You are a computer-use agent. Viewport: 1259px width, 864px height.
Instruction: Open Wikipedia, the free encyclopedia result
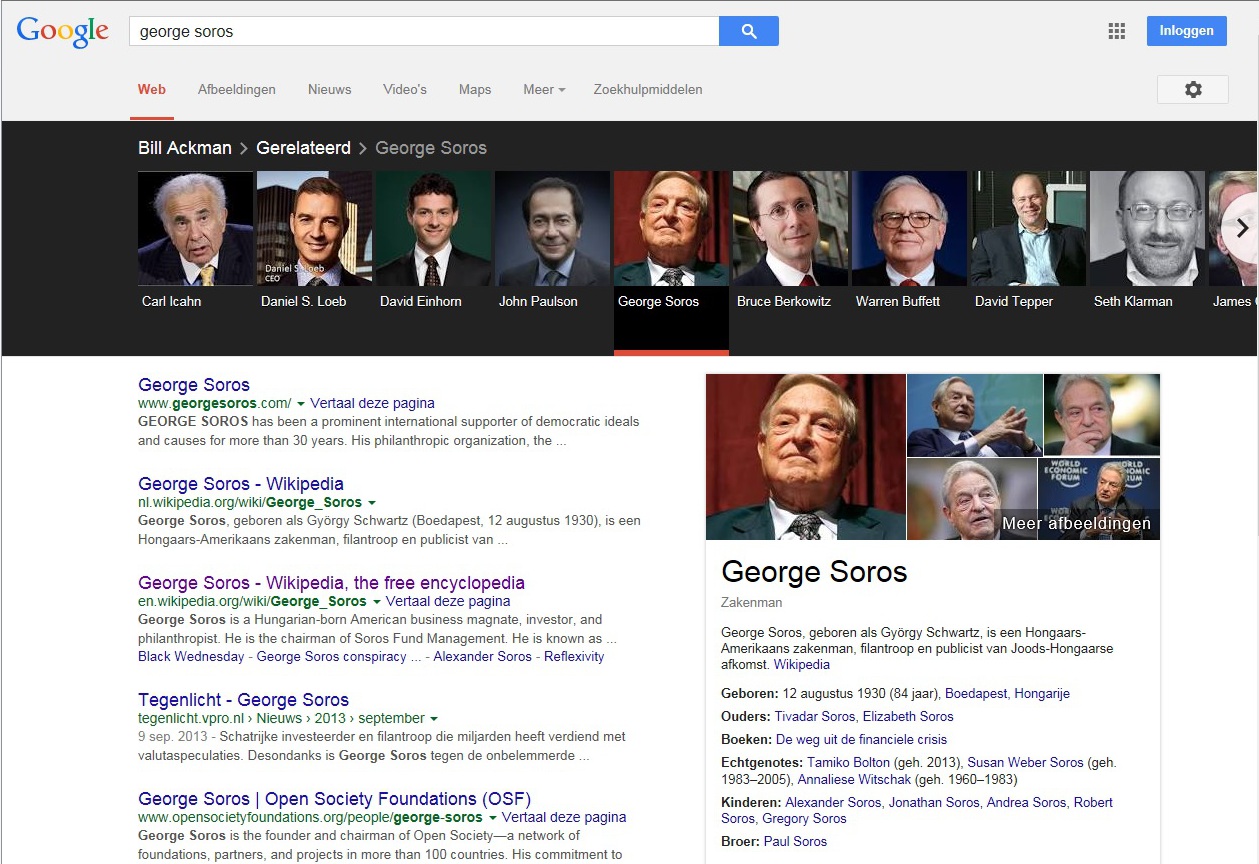tap(331, 583)
